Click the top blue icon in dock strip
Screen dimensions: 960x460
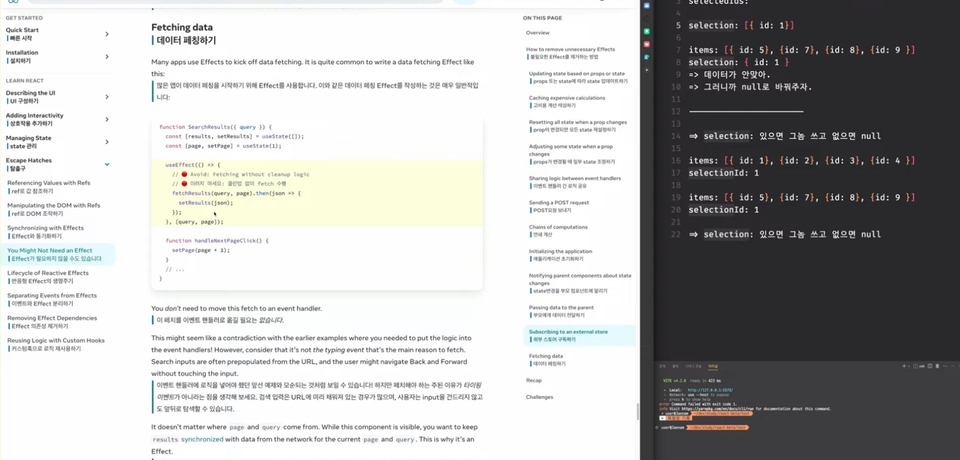(647, 5)
